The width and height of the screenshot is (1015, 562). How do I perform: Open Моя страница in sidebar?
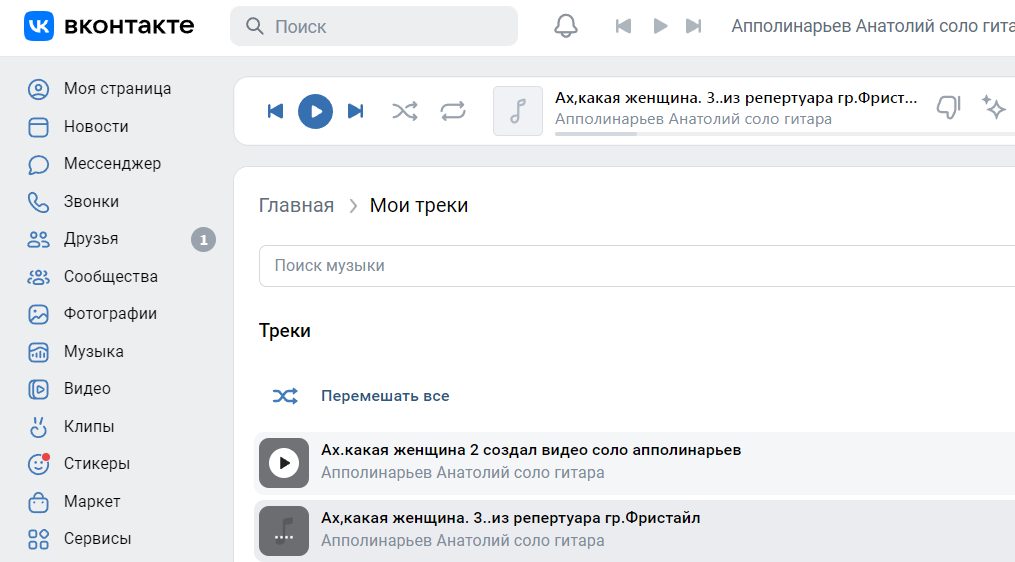tap(117, 89)
